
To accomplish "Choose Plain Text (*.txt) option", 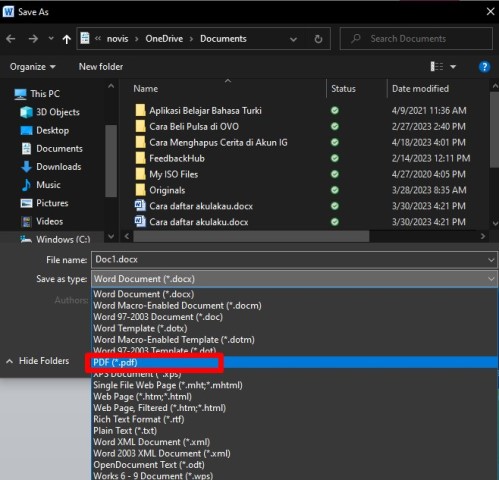I will pos(295,431).
